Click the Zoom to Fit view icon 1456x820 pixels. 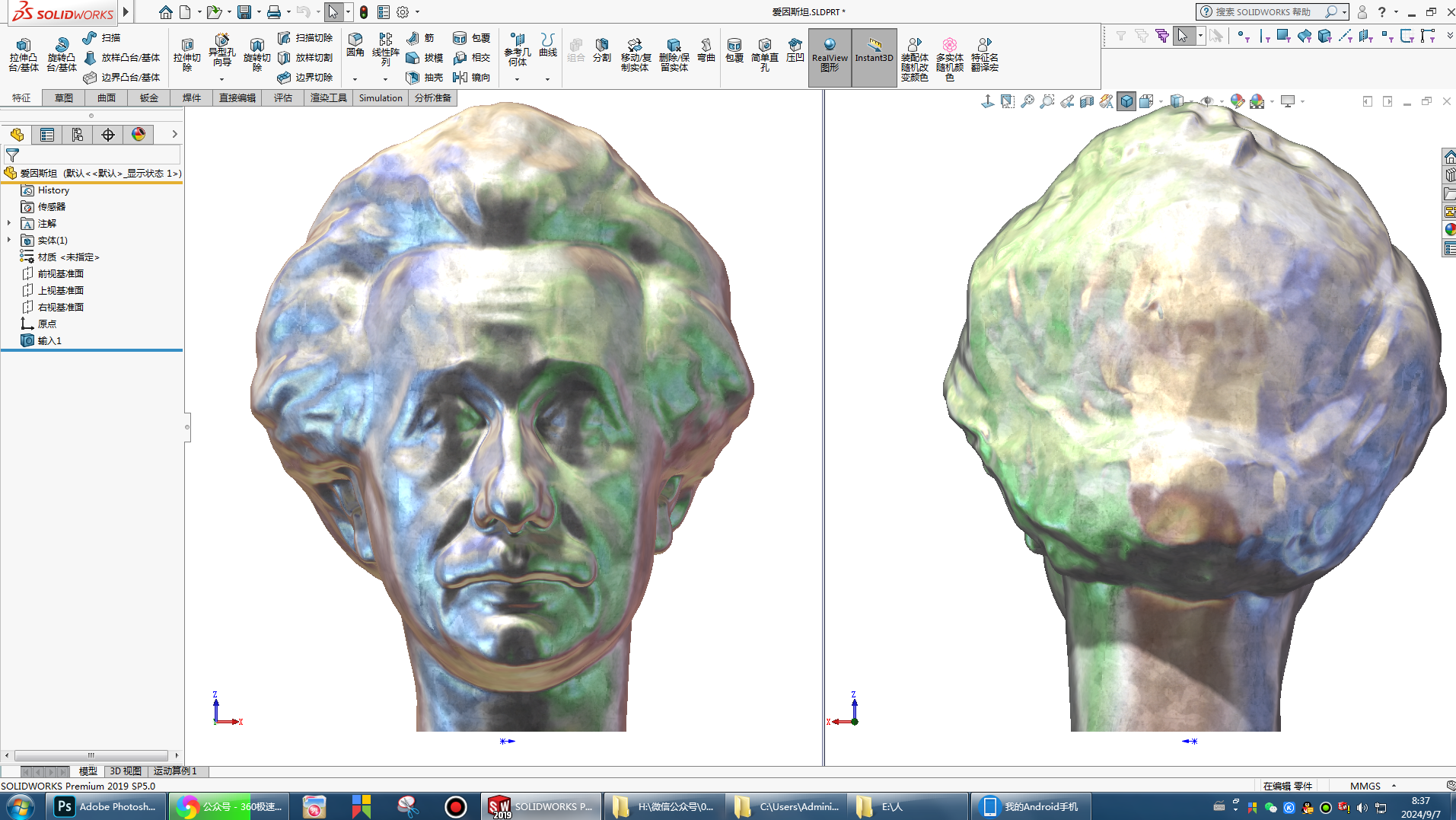click(1027, 101)
